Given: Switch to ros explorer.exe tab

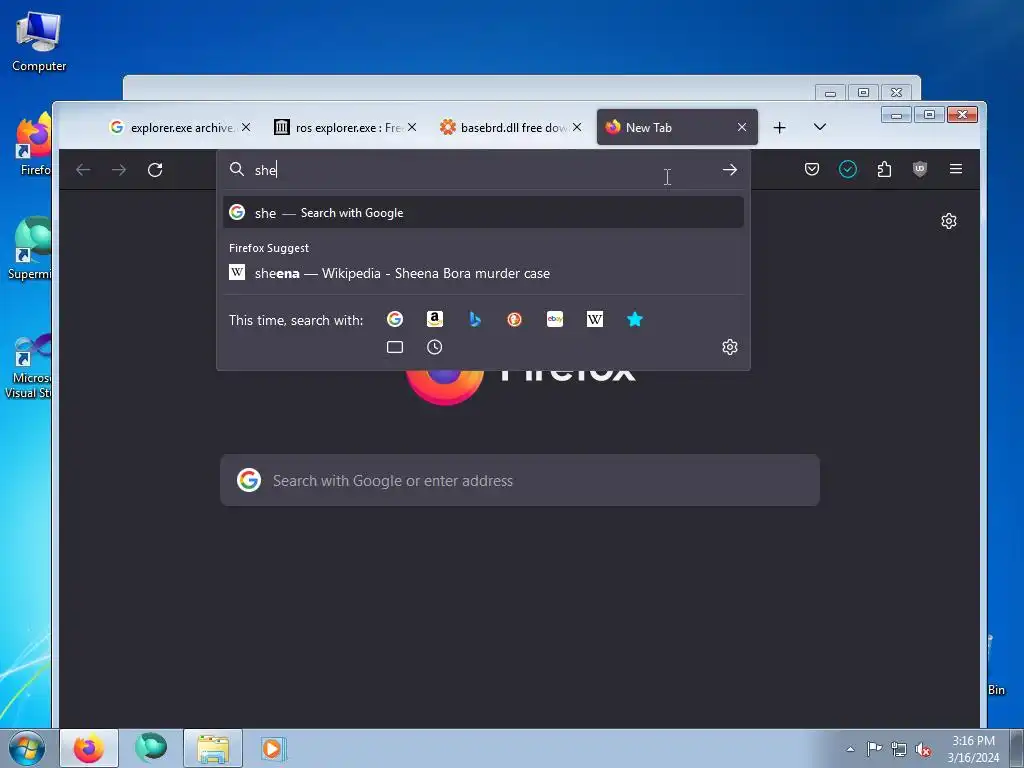Looking at the screenshot, I should (x=346, y=127).
